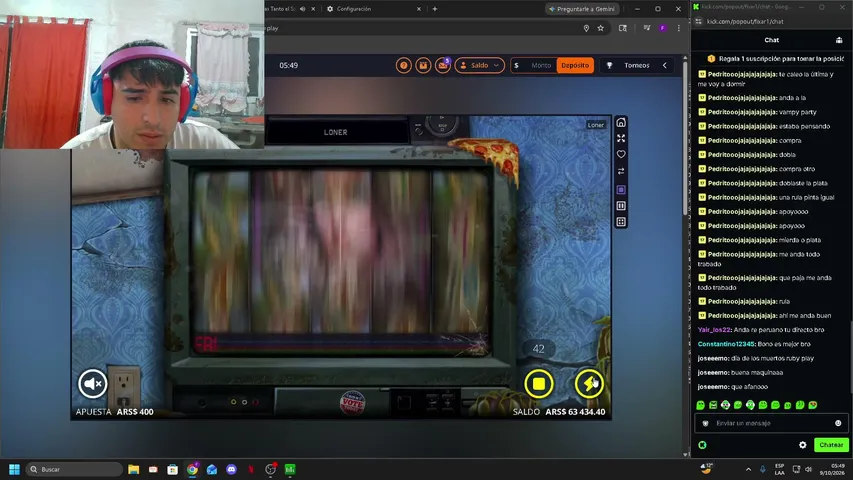Open chat users icon in Chat header
This screenshot has height=480, width=853.
click(839, 40)
